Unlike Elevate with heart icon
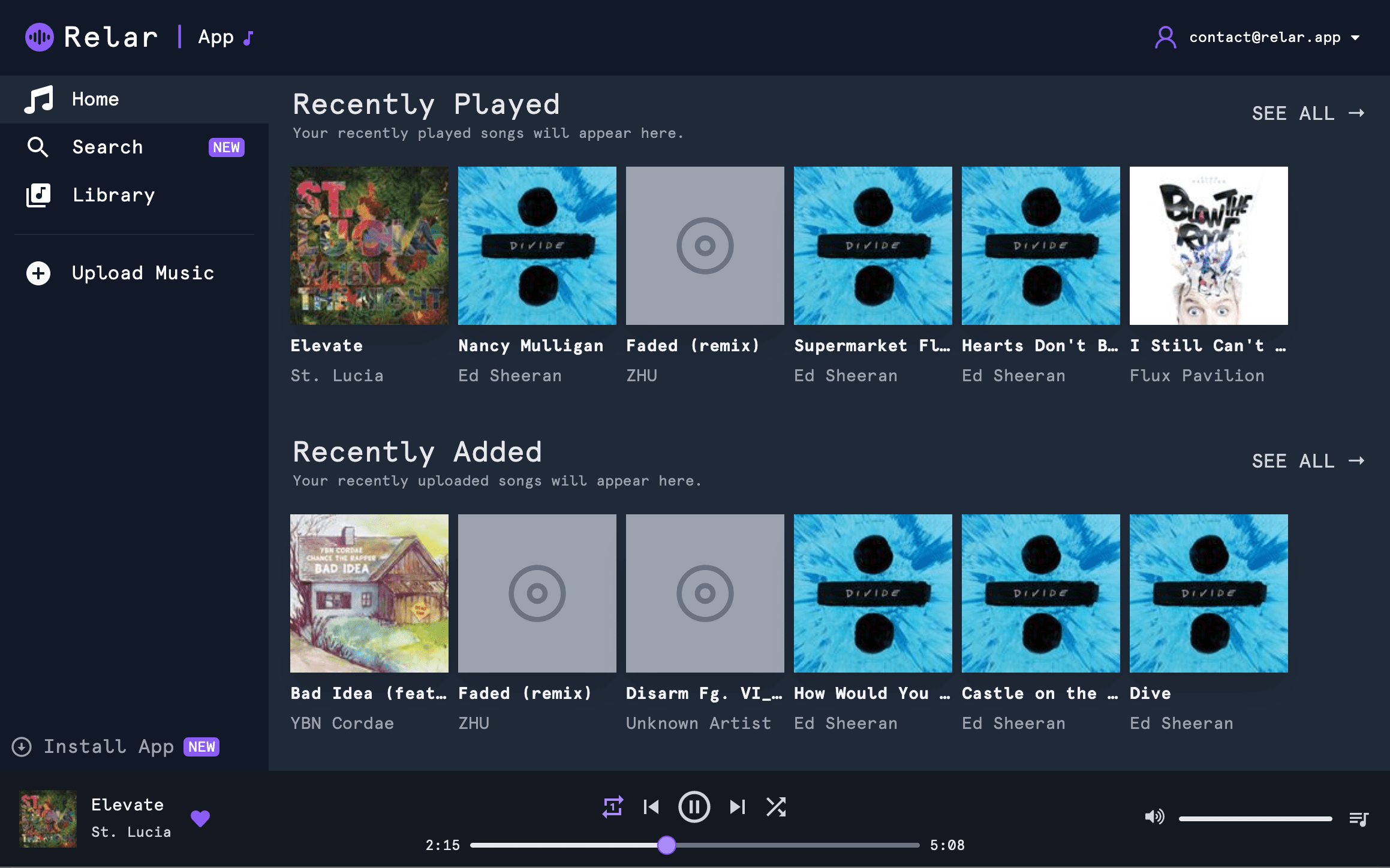 pos(200,818)
